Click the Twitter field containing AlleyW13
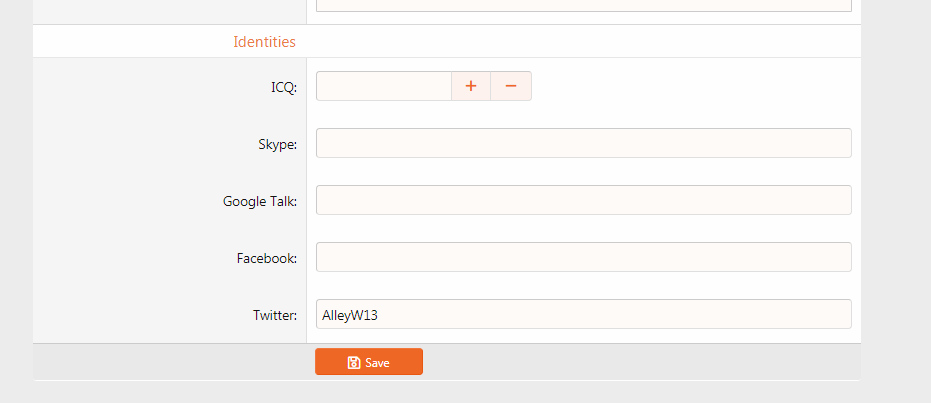931x403 pixels. point(583,314)
